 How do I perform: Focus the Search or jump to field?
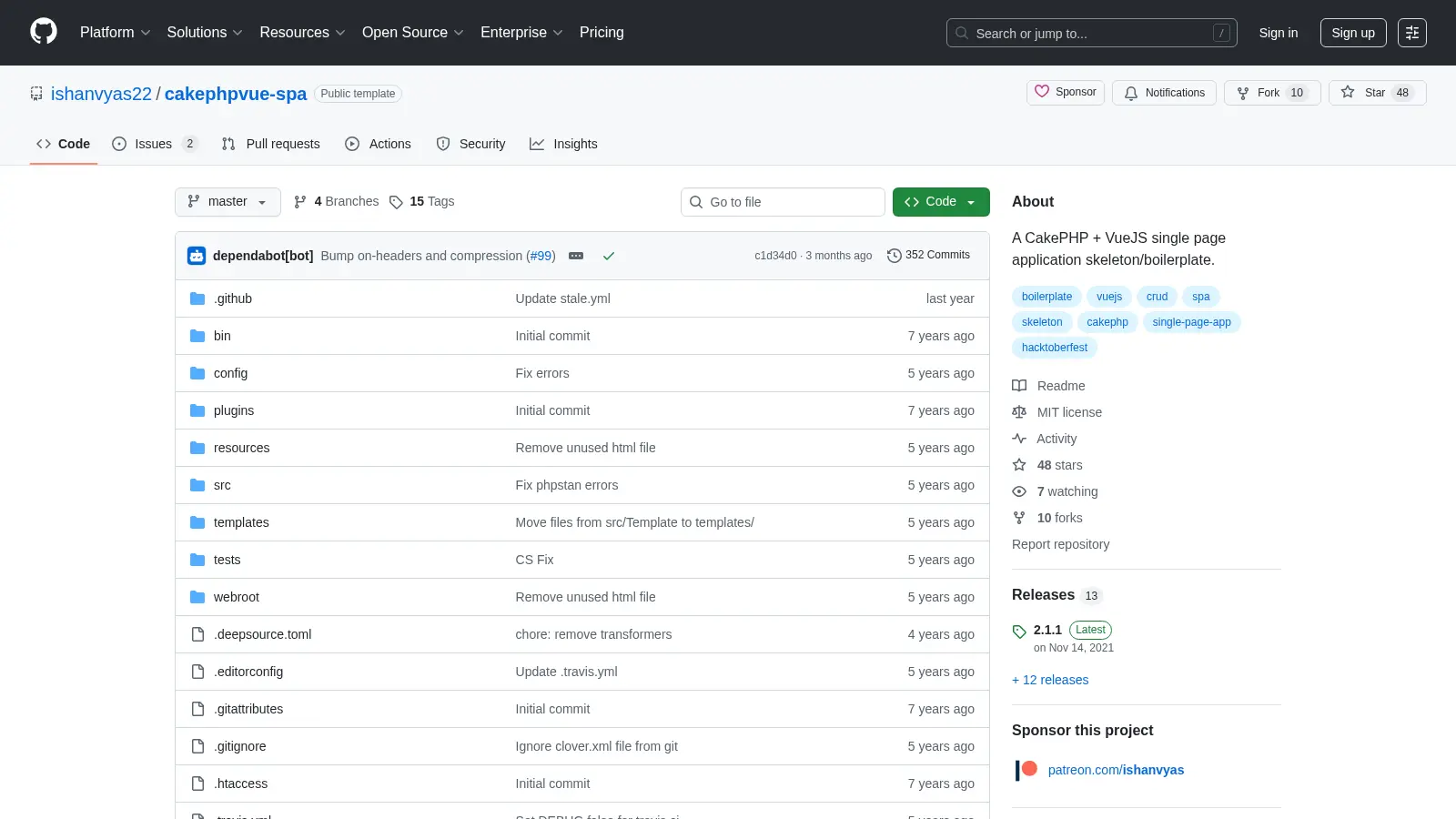(1092, 33)
